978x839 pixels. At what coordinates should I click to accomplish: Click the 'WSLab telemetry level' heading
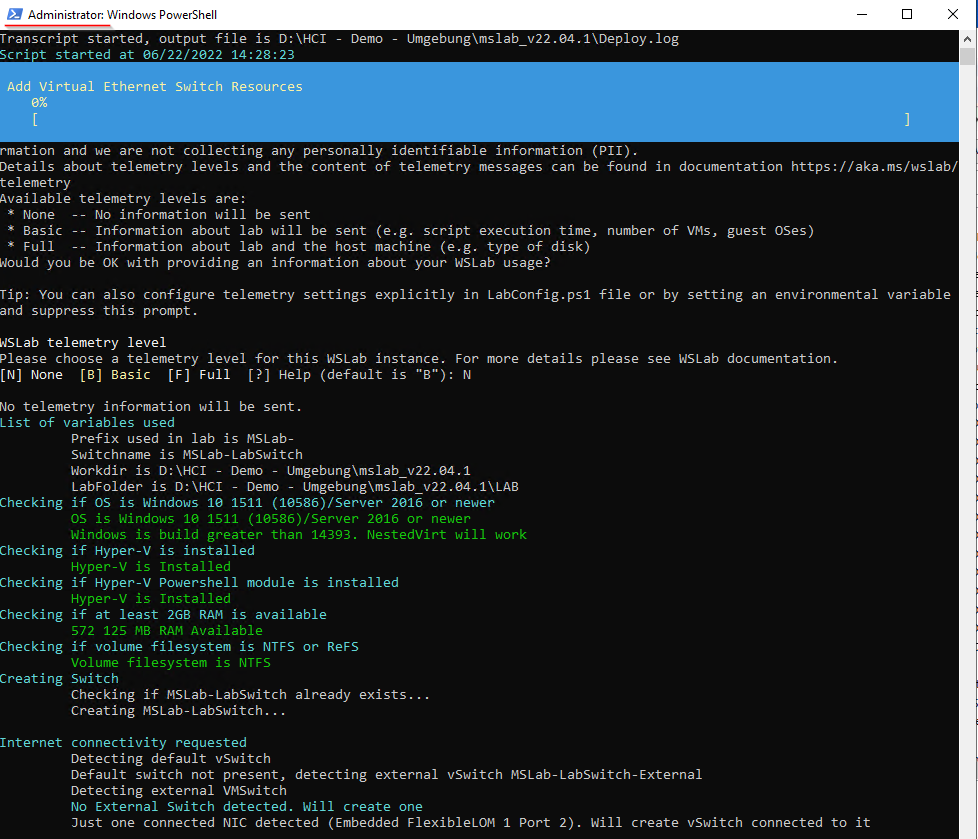pyautogui.click(x=83, y=342)
